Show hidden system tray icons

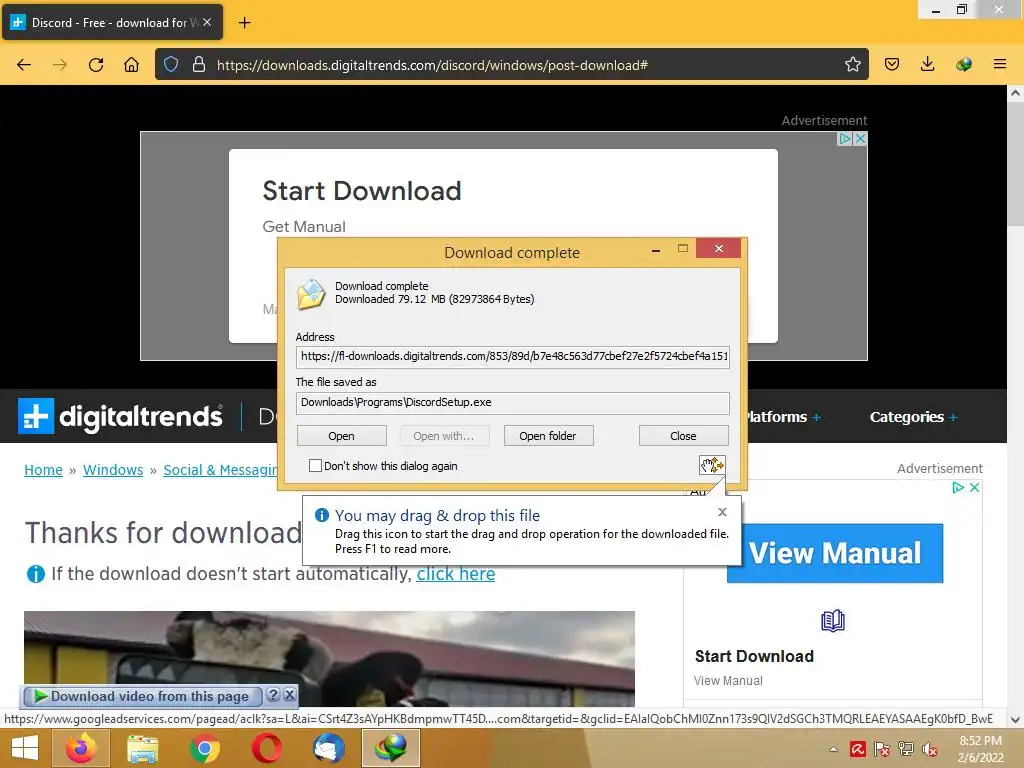click(x=833, y=749)
